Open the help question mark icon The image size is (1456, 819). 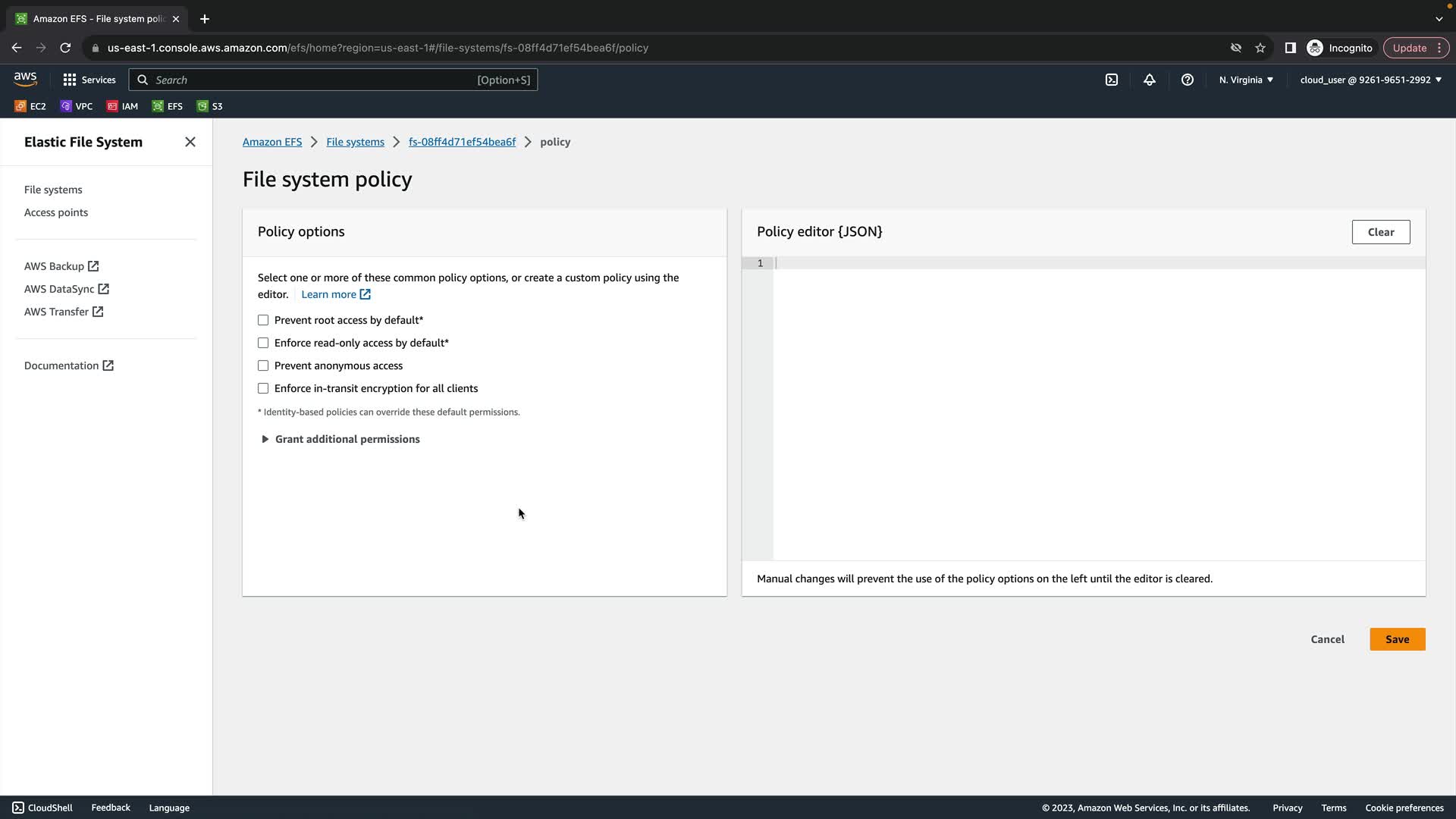click(x=1188, y=80)
